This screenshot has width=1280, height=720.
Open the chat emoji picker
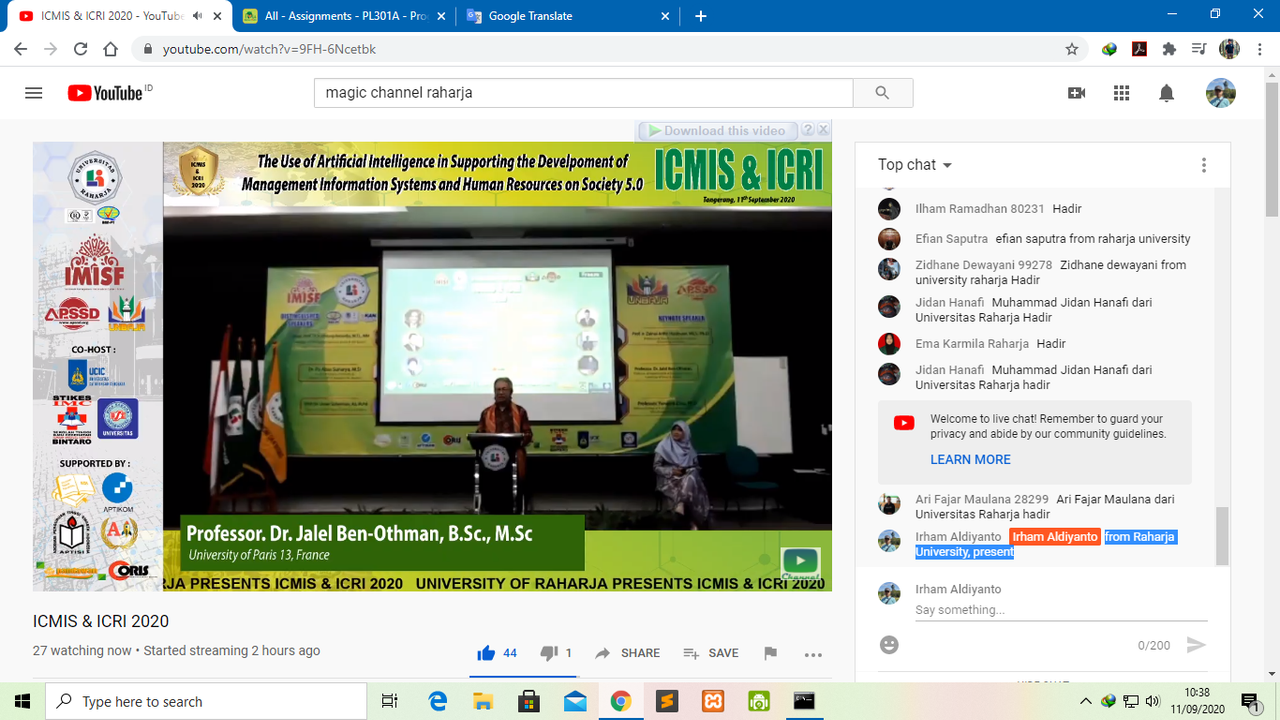tap(889, 645)
